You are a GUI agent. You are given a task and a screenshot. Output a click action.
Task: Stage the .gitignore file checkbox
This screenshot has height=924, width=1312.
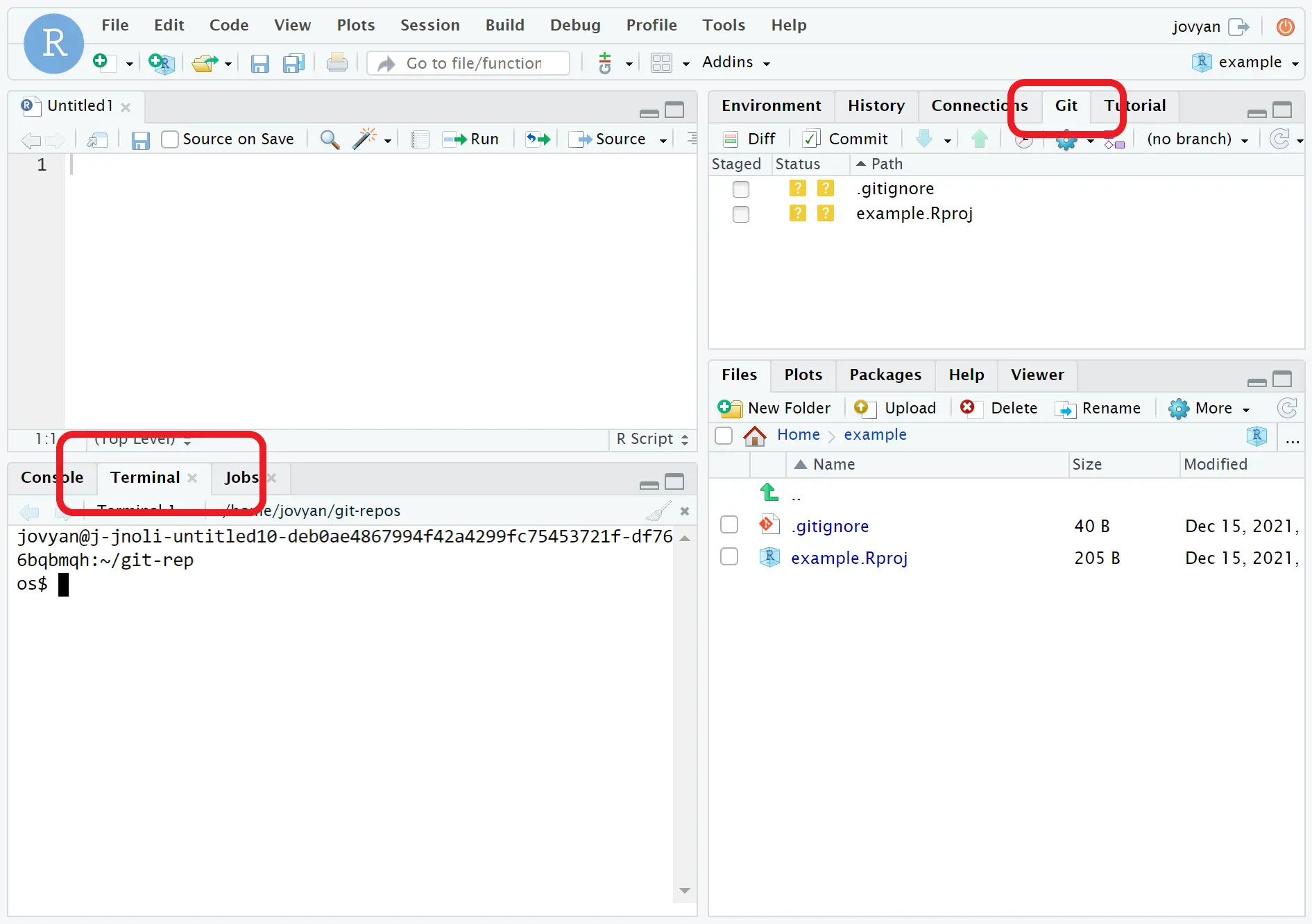tap(740, 189)
